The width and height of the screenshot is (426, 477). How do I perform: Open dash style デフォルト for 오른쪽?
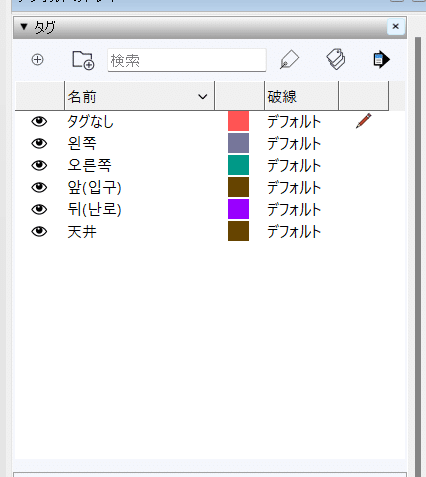point(294,166)
